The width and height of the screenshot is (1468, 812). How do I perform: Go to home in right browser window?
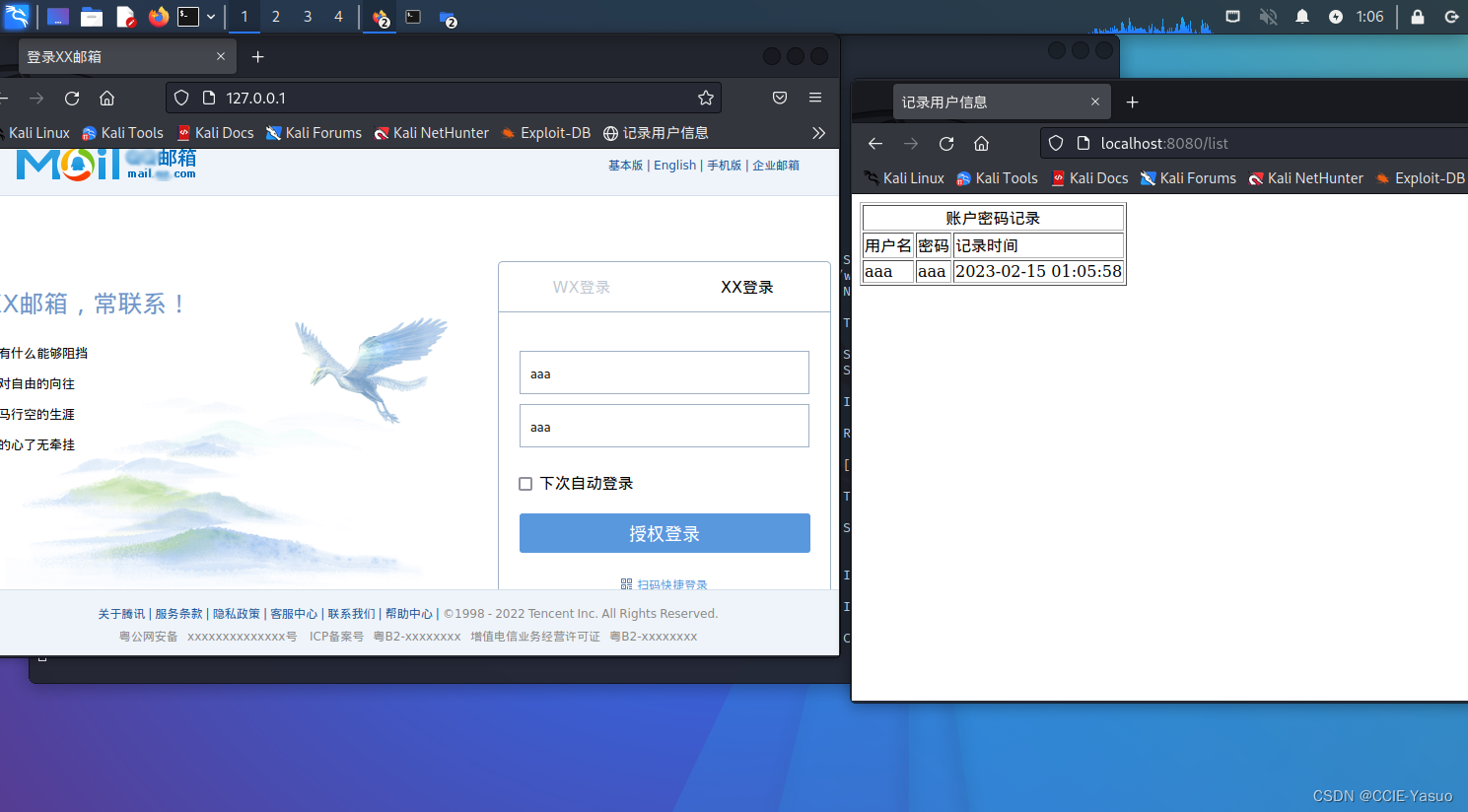(x=982, y=143)
